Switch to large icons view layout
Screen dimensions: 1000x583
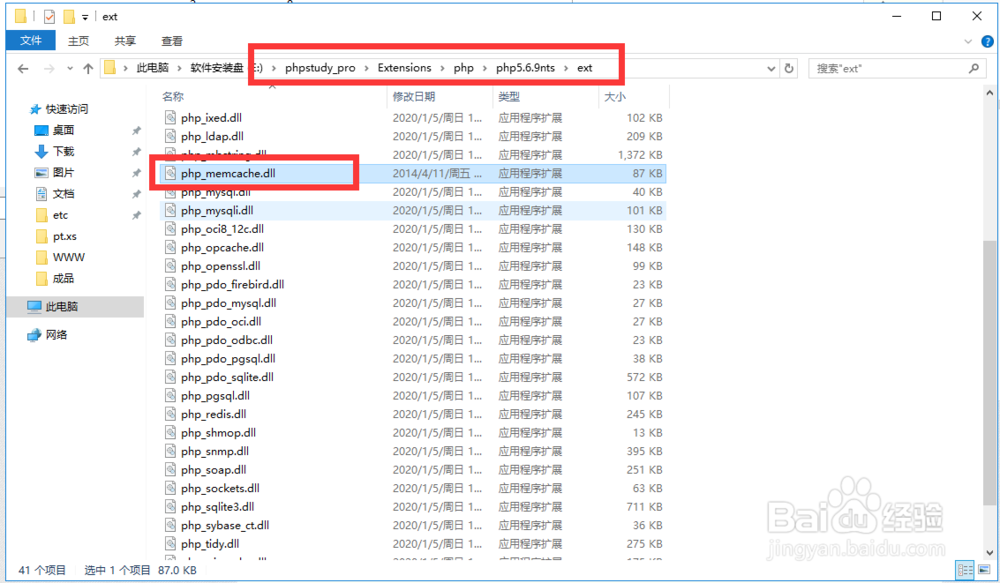[985, 570]
